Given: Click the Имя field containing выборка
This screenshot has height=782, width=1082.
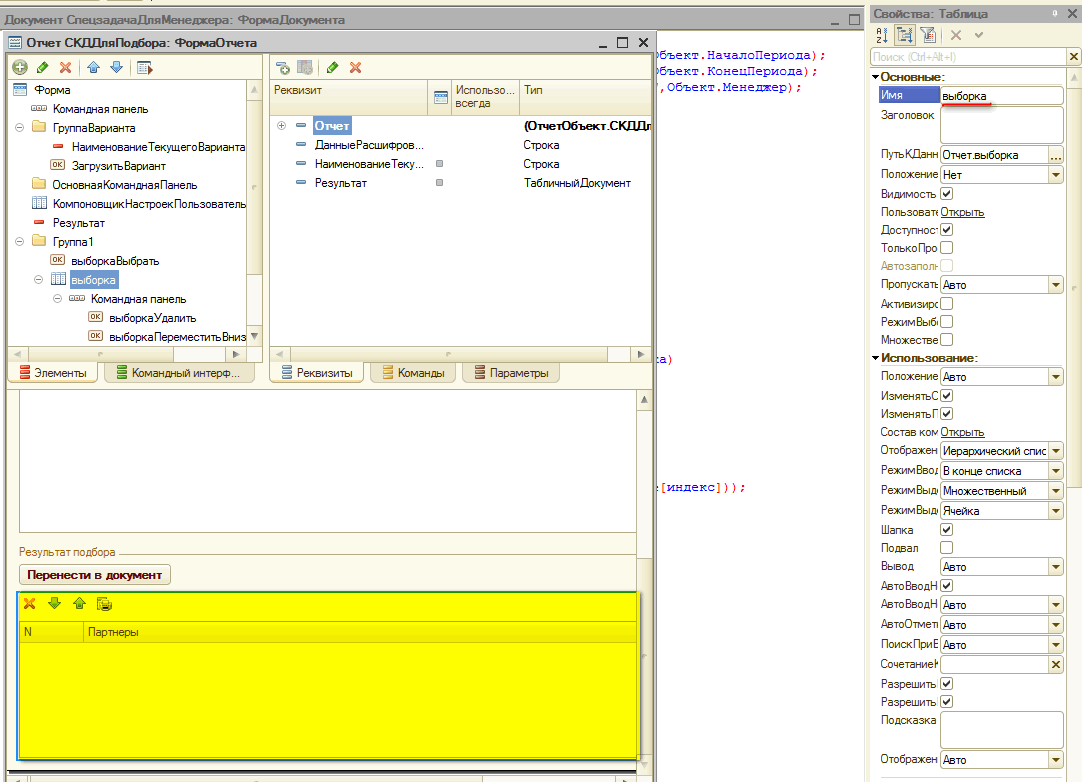Looking at the screenshot, I should tap(1001, 95).
